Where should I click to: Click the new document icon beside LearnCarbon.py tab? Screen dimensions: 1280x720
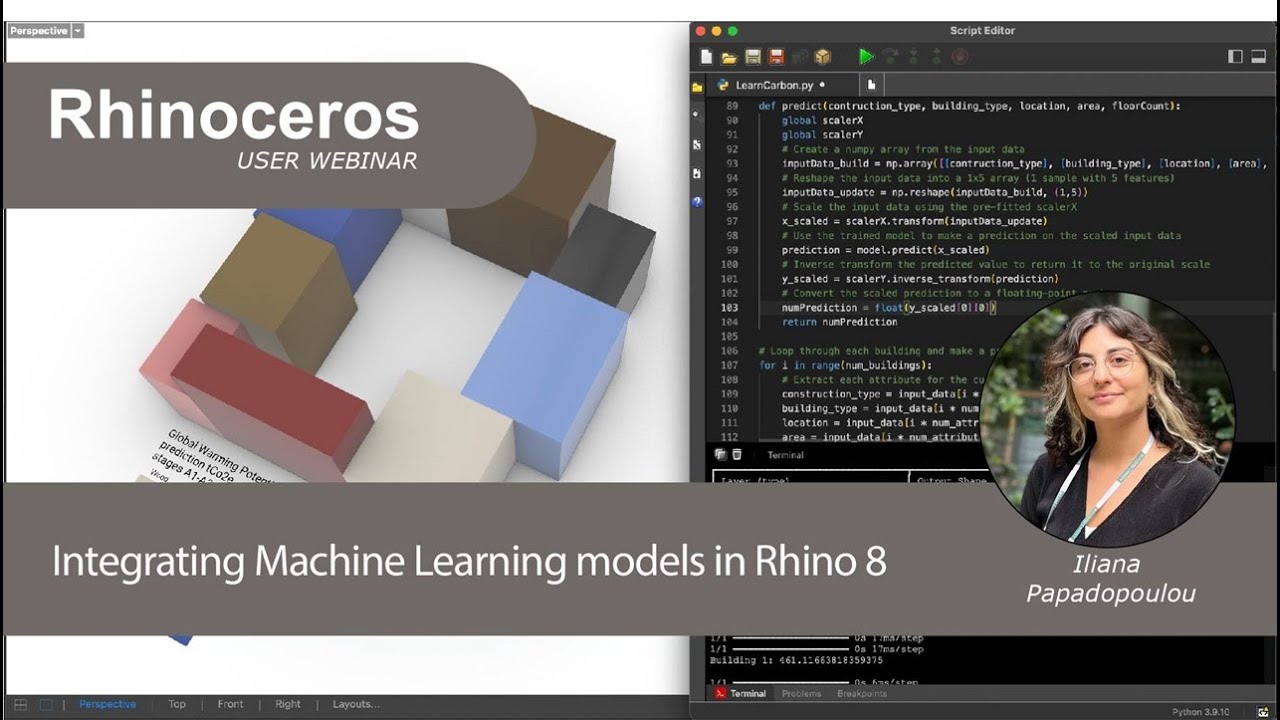(872, 86)
